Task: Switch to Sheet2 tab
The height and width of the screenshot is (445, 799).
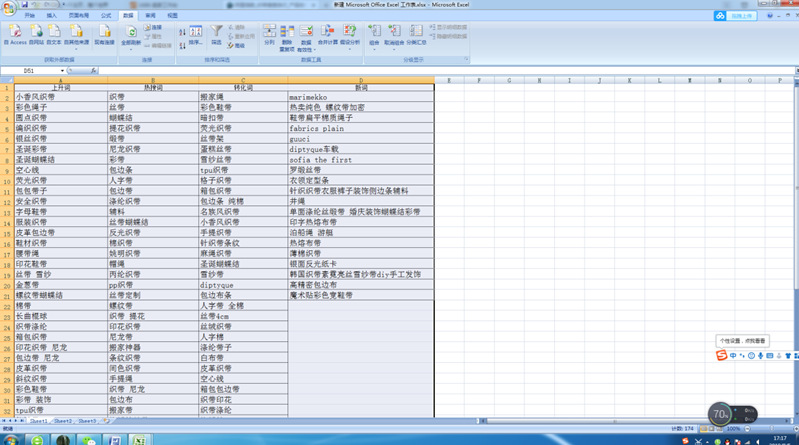Action: point(63,421)
